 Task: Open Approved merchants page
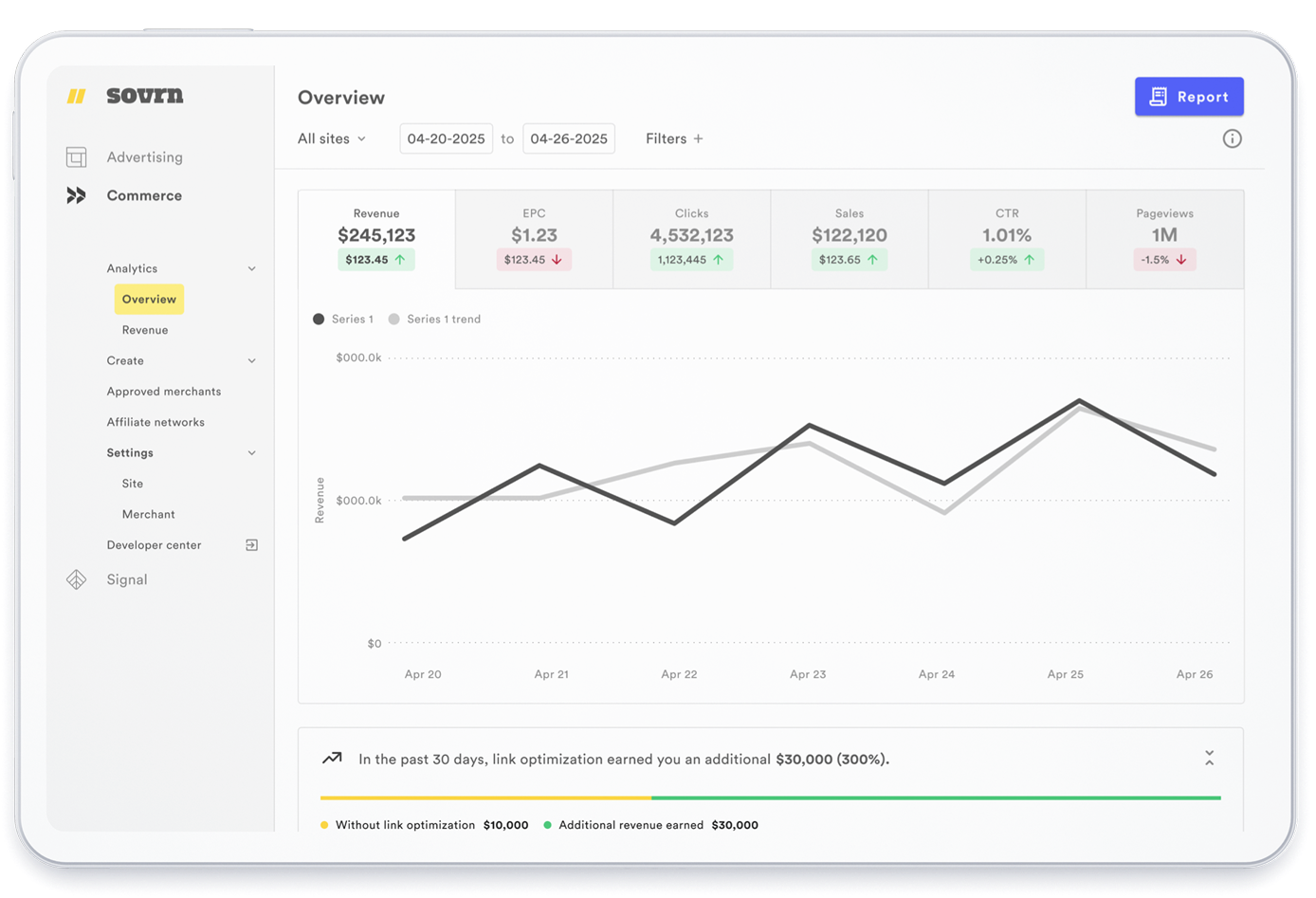click(164, 392)
